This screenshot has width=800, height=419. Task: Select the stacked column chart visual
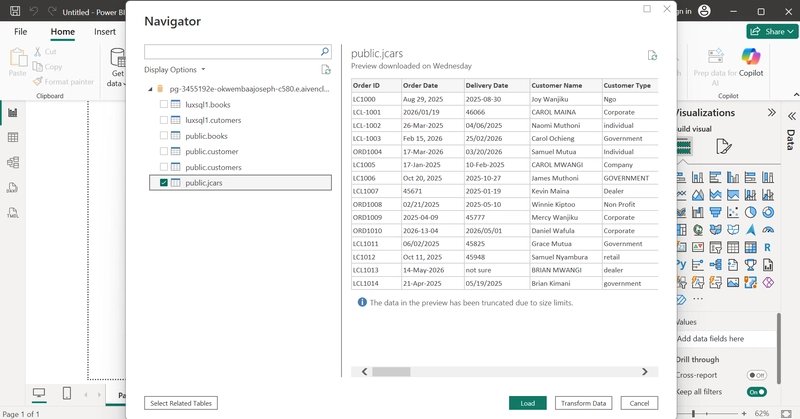coord(697,177)
